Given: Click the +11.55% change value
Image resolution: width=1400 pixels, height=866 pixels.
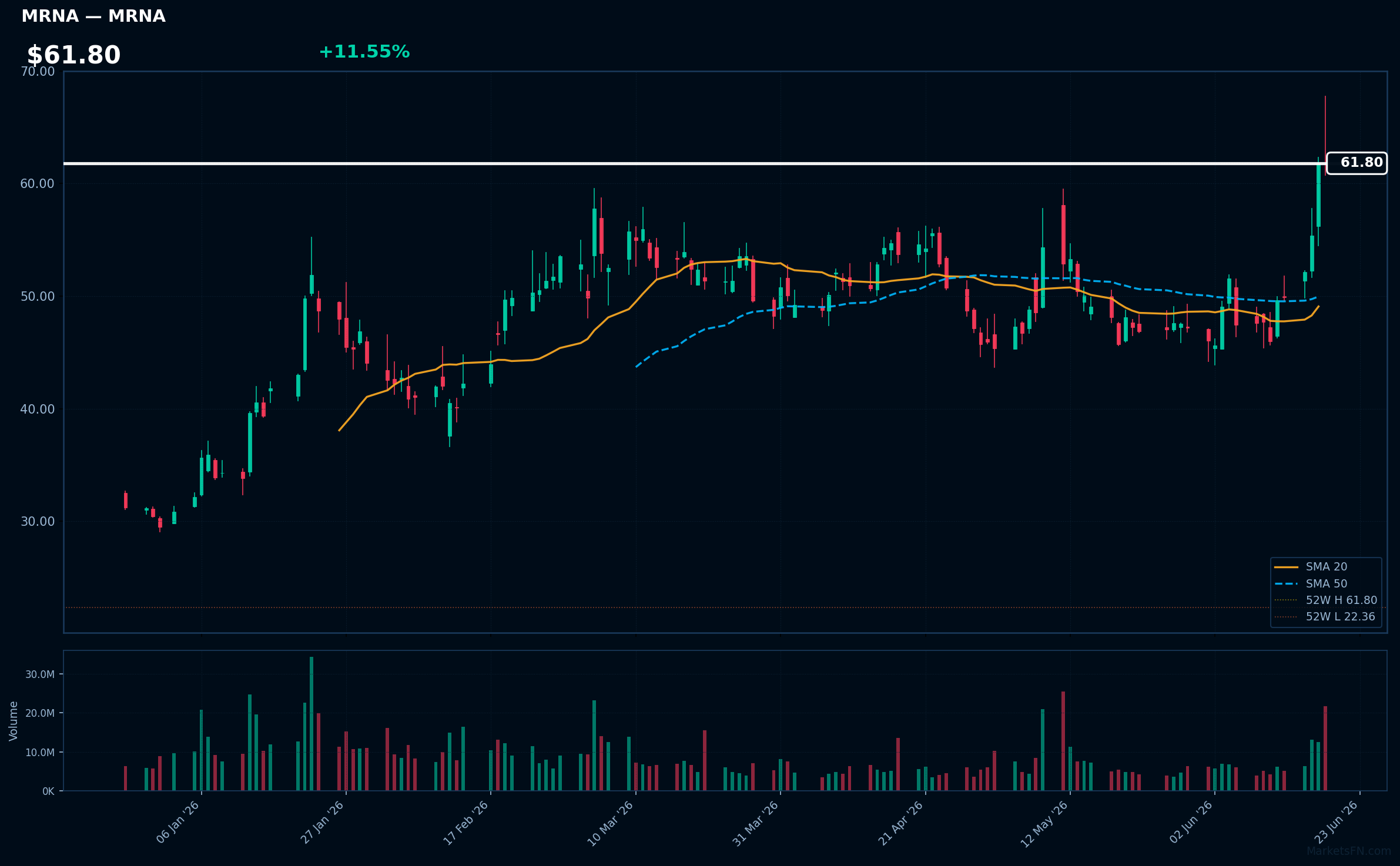Looking at the screenshot, I should pyautogui.click(x=364, y=52).
